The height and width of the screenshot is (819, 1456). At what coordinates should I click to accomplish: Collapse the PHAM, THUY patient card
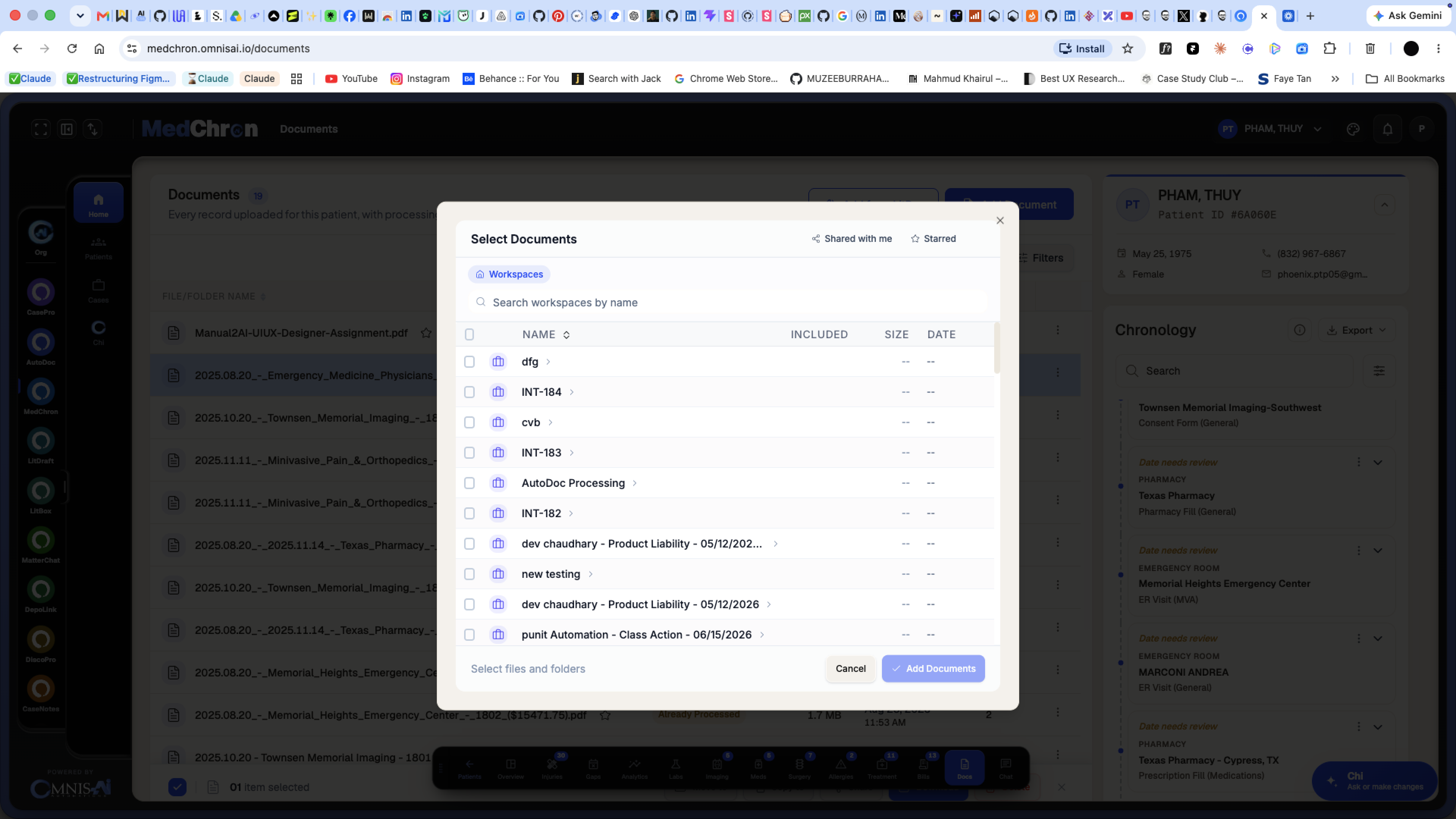1384,205
